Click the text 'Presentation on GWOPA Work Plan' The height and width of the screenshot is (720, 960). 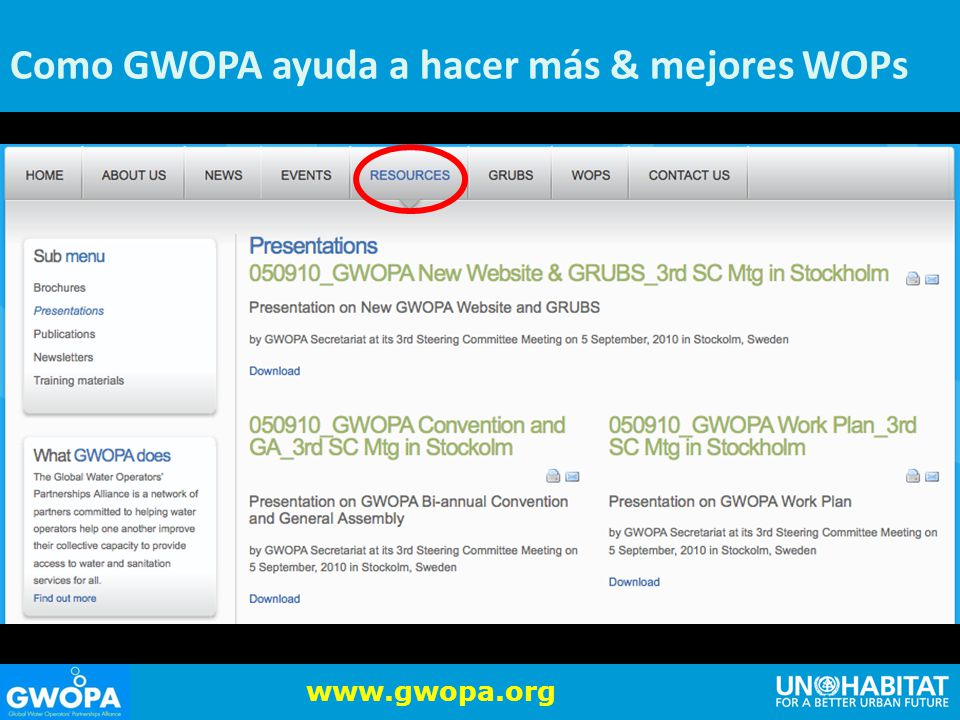click(x=730, y=501)
